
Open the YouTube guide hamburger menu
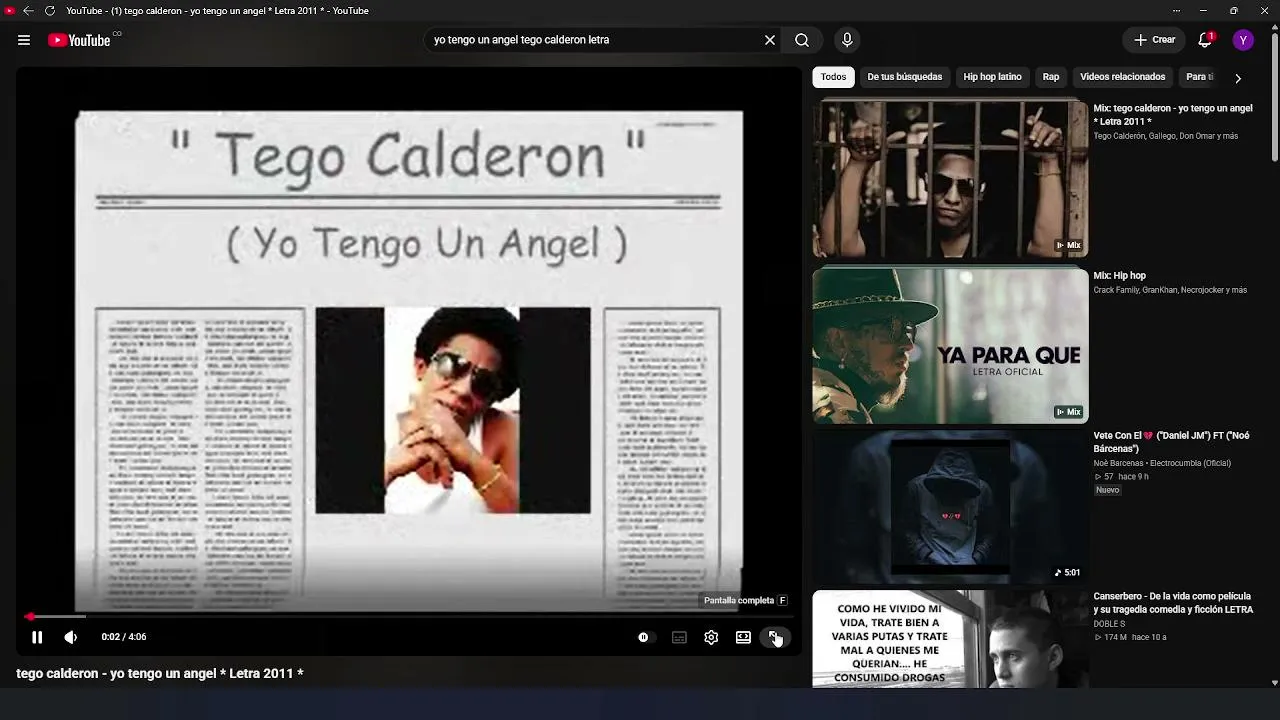pos(24,40)
